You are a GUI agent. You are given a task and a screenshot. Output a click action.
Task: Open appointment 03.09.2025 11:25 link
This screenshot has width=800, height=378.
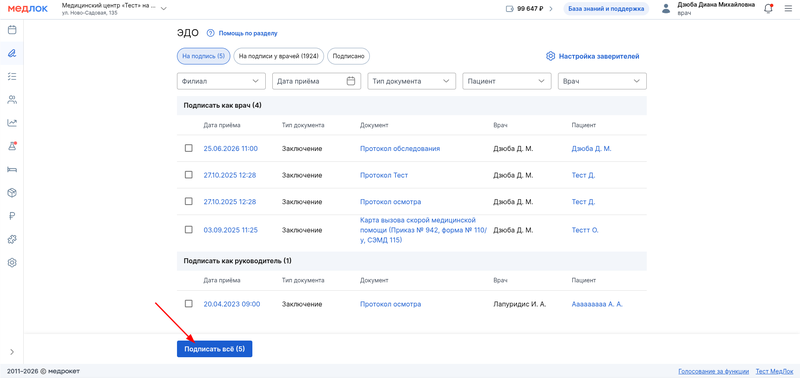tap(231, 230)
